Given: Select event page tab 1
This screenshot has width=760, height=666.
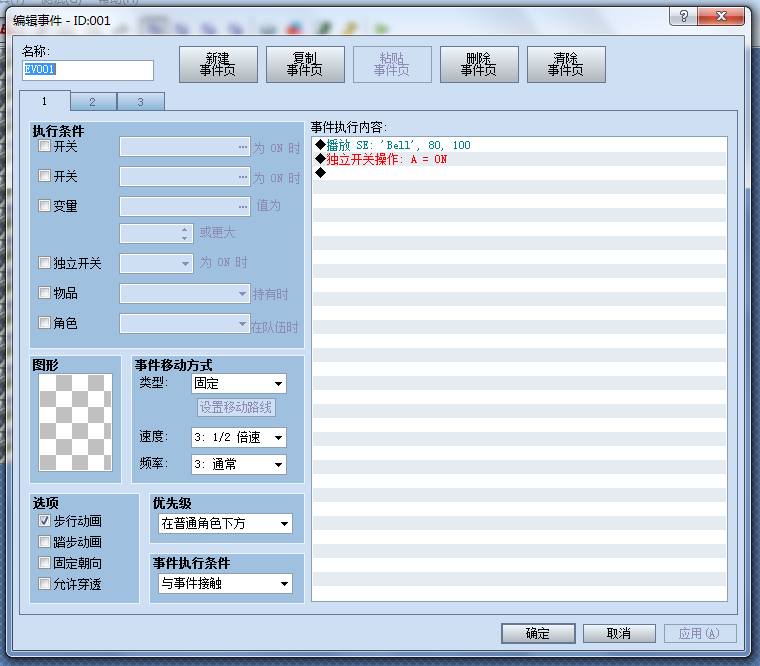Looking at the screenshot, I should point(45,101).
